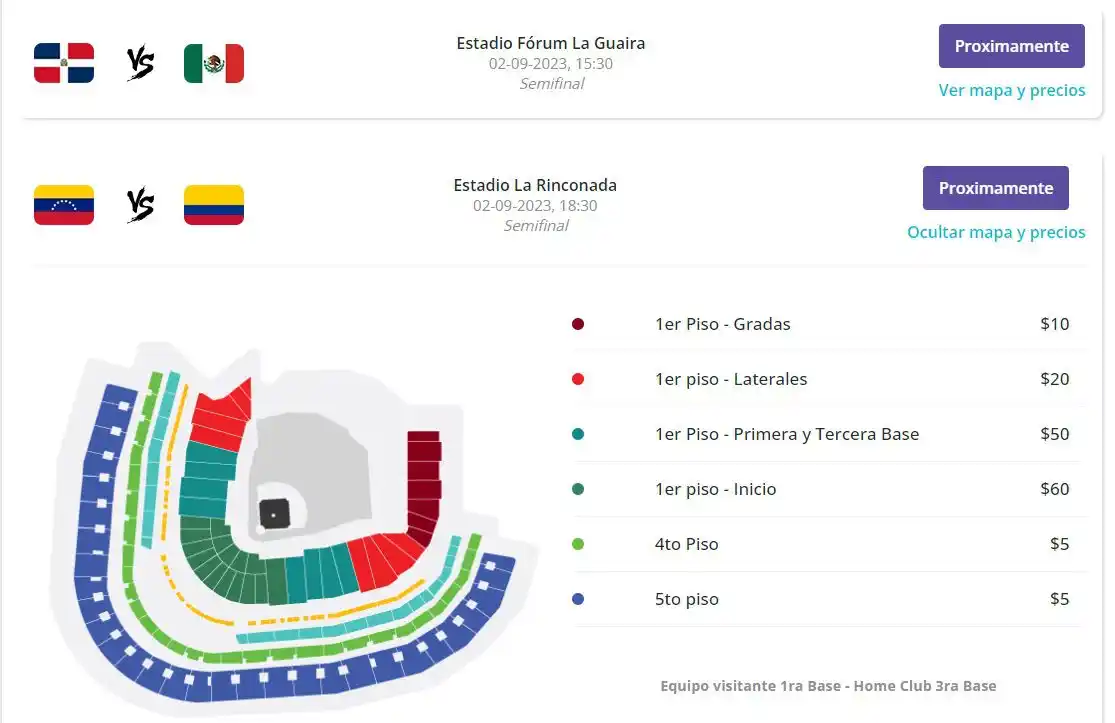
Task: Click the Mexico flag icon
Action: [212, 62]
